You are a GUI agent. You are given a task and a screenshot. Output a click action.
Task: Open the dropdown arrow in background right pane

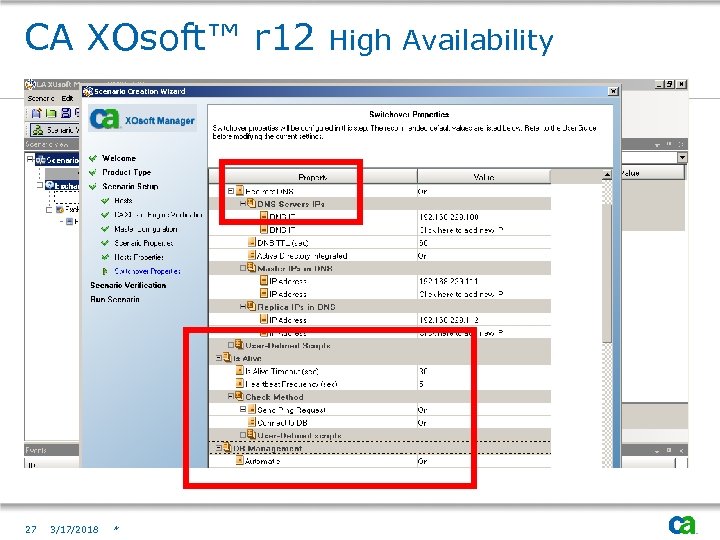(x=682, y=158)
